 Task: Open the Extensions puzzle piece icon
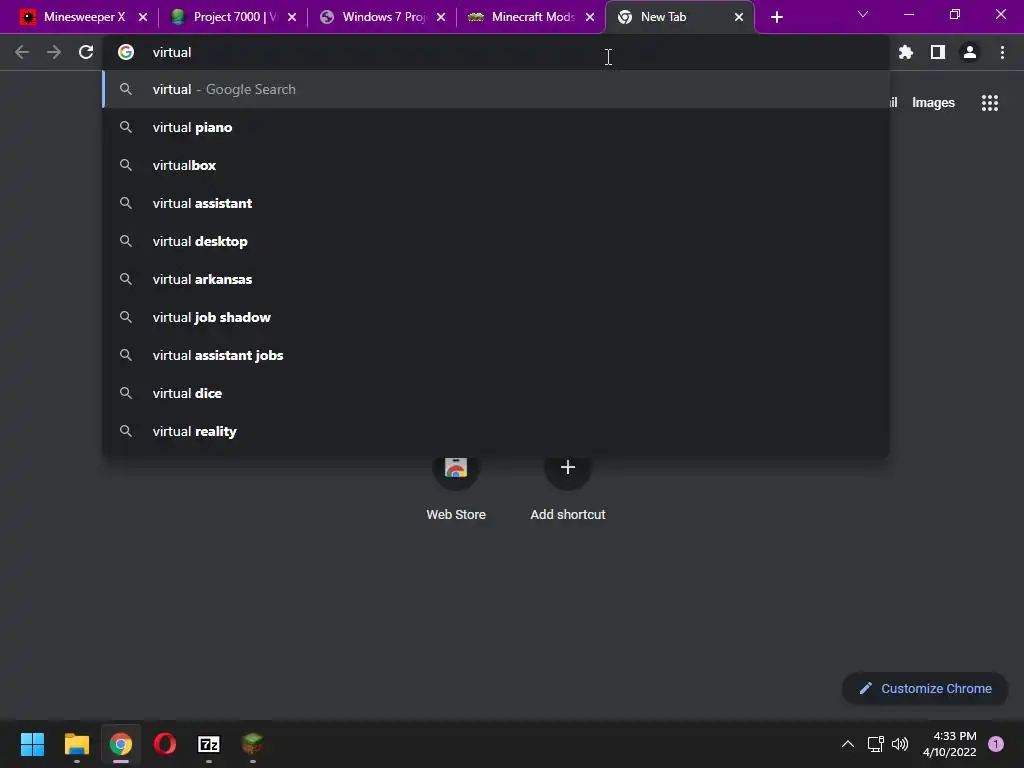[905, 52]
